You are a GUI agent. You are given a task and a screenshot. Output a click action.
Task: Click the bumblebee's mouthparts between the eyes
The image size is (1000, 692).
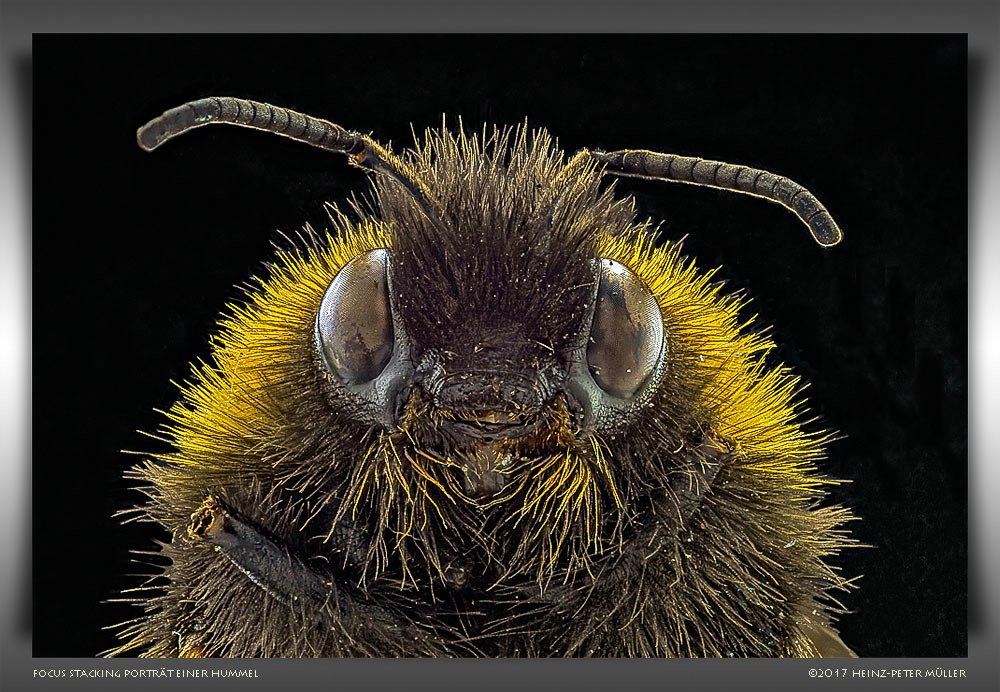pos(492,400)
